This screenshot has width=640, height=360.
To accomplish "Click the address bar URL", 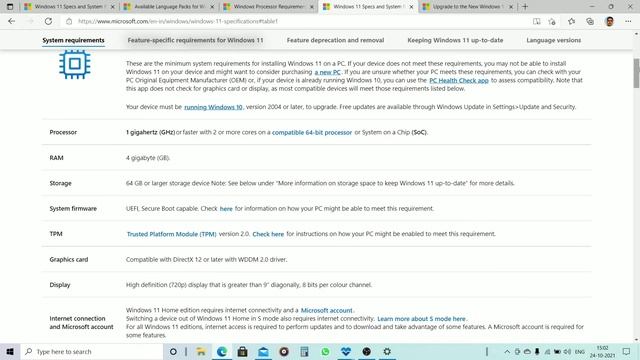I will [178, 21].
